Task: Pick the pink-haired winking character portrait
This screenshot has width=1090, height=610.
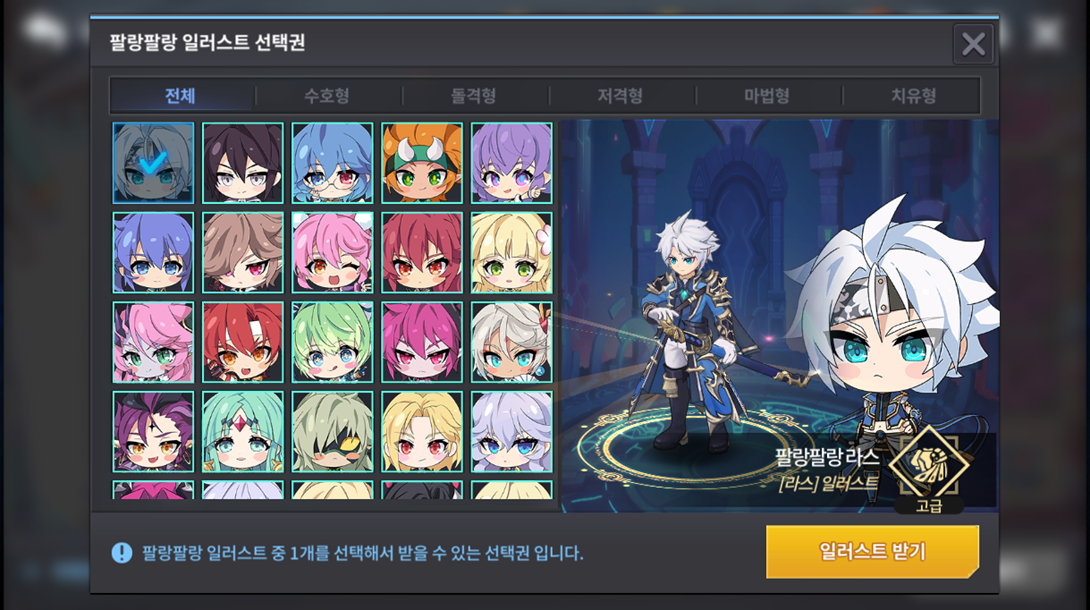Action: (x=332, y=253)
